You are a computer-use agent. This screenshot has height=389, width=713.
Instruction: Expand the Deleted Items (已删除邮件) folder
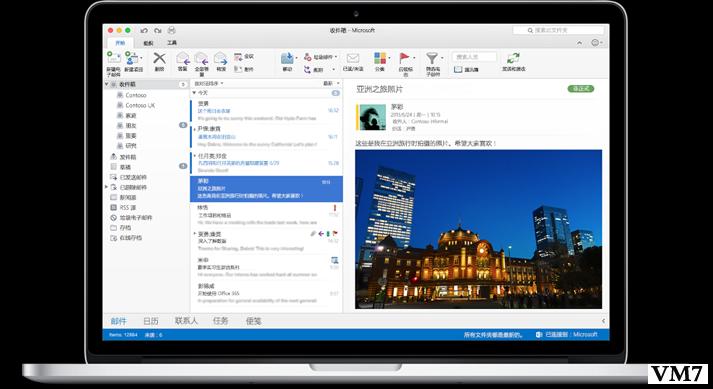pyautogui.click(x=107, y=187)
